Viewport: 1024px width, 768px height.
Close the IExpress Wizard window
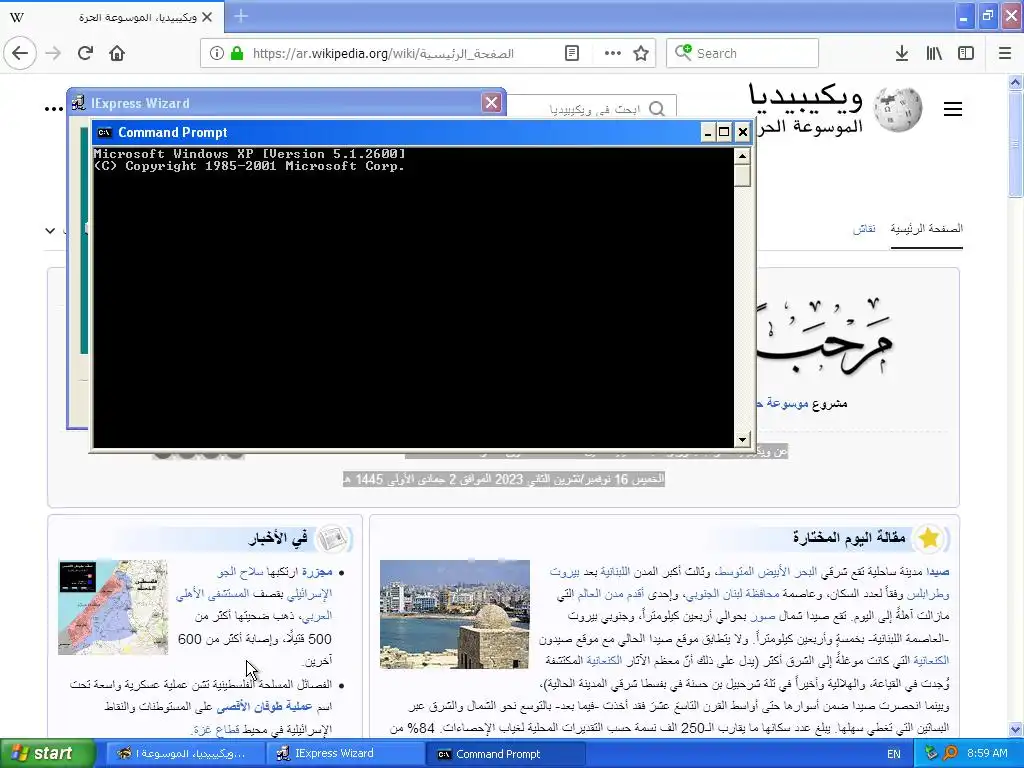pos(491,103)
